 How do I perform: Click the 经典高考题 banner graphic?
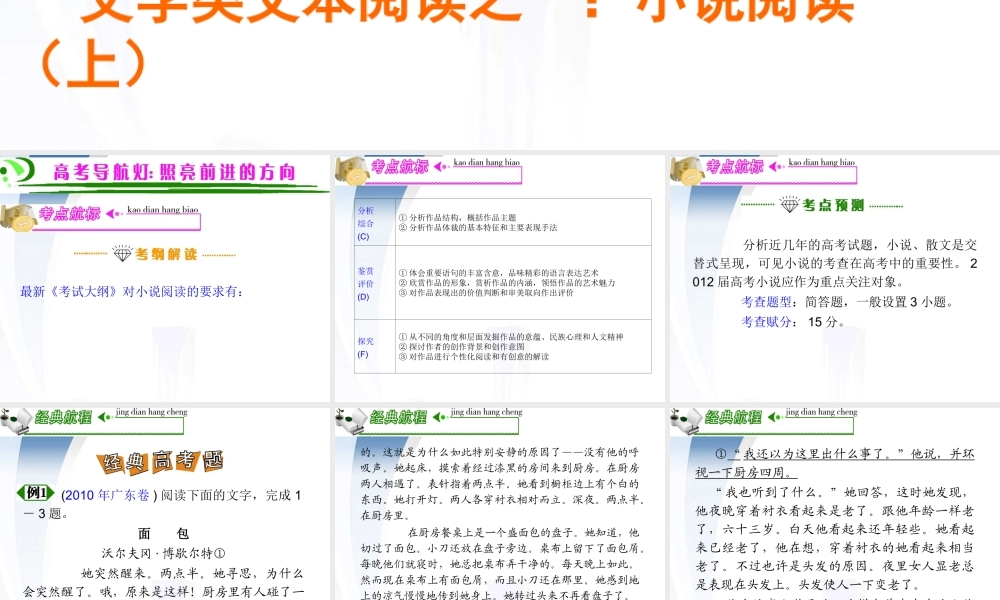160,461
